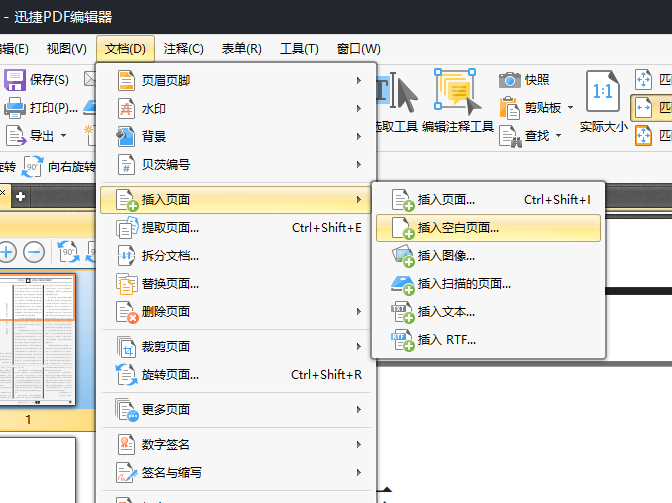
Task: Open the 查找 dropdown arrow
Action: (558, 136)
